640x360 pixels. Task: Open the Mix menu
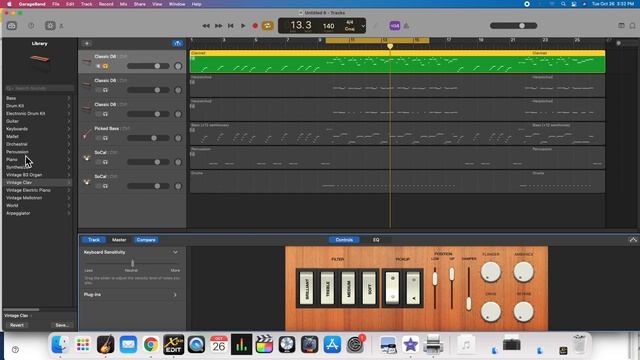123,4
